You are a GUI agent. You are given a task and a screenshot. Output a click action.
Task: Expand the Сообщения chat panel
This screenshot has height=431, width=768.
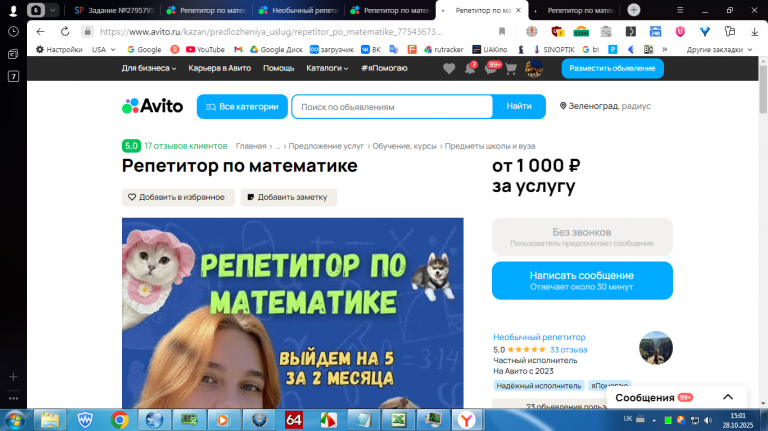tap(728, 397)
